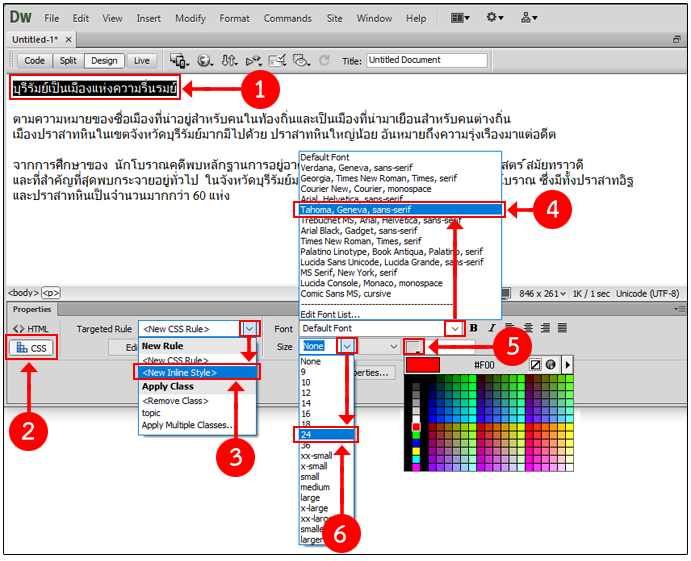
Task: Click the Bold icon in Properties
Action: [x=474, y=328]
